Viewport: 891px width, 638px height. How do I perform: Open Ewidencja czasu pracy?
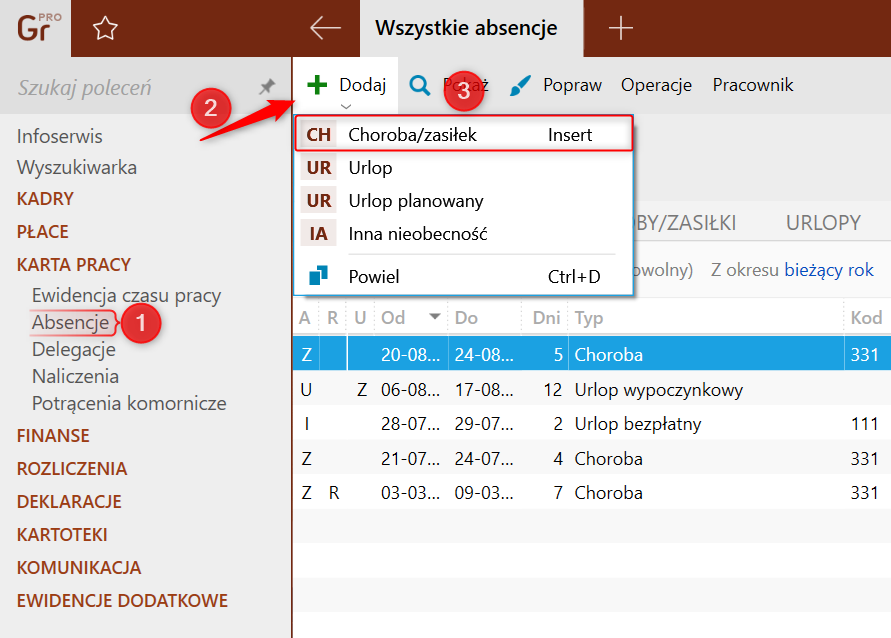pos(126,295)
